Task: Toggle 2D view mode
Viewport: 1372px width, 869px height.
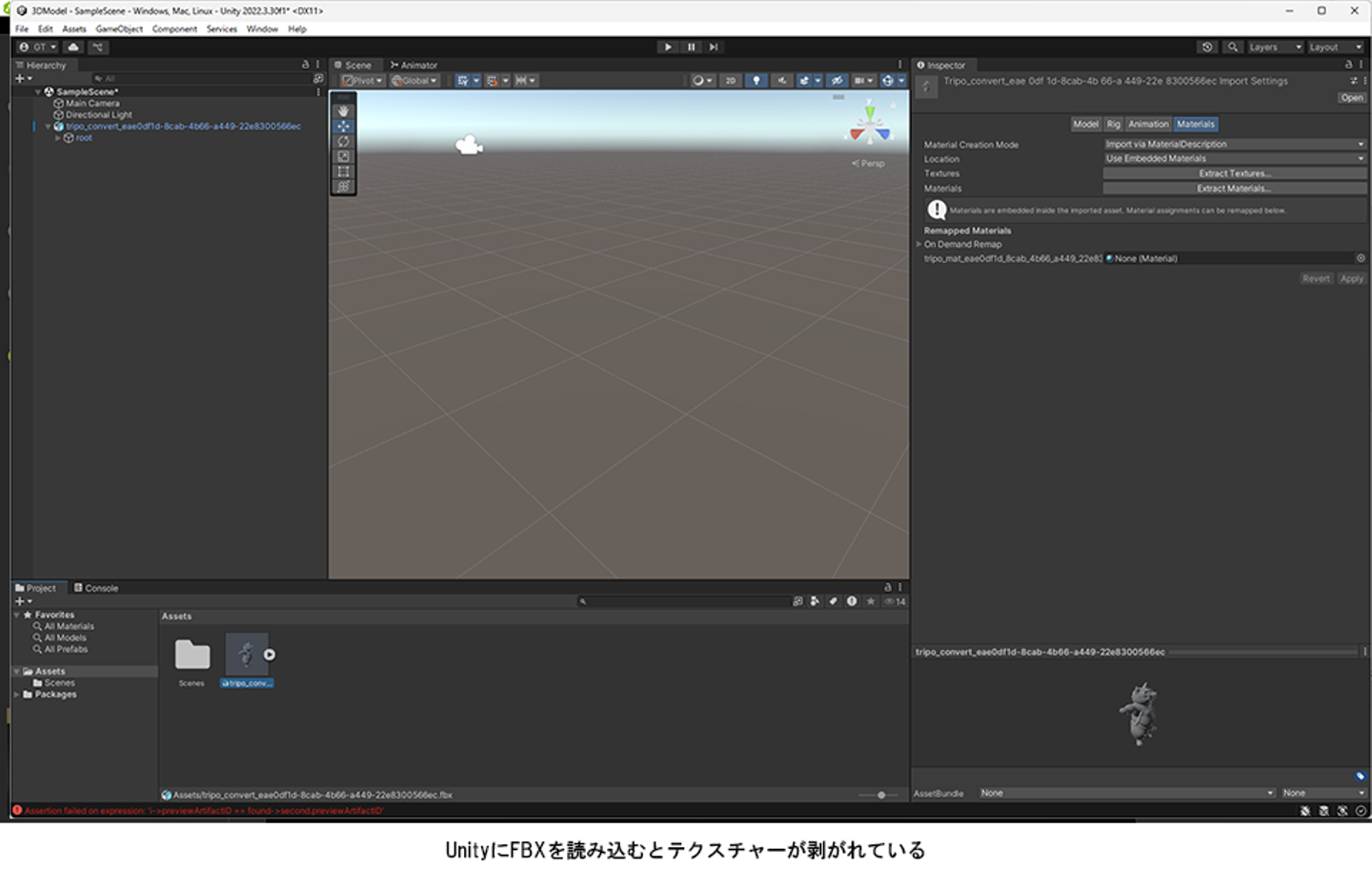Action: click(x=730, y=81)
